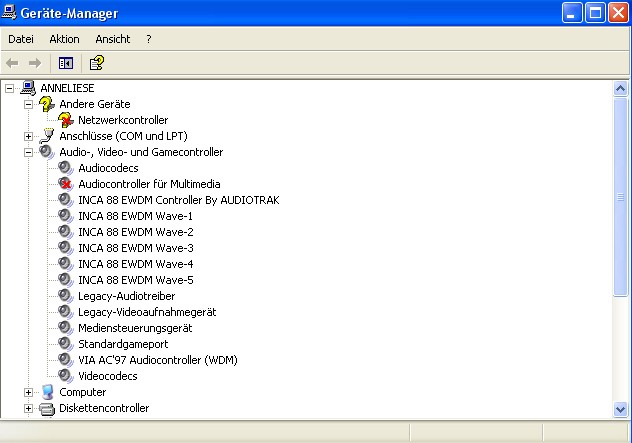
Task: Click the Audio-, Video- und Gamecontroller speaker icon
Action: click(47, 152)
